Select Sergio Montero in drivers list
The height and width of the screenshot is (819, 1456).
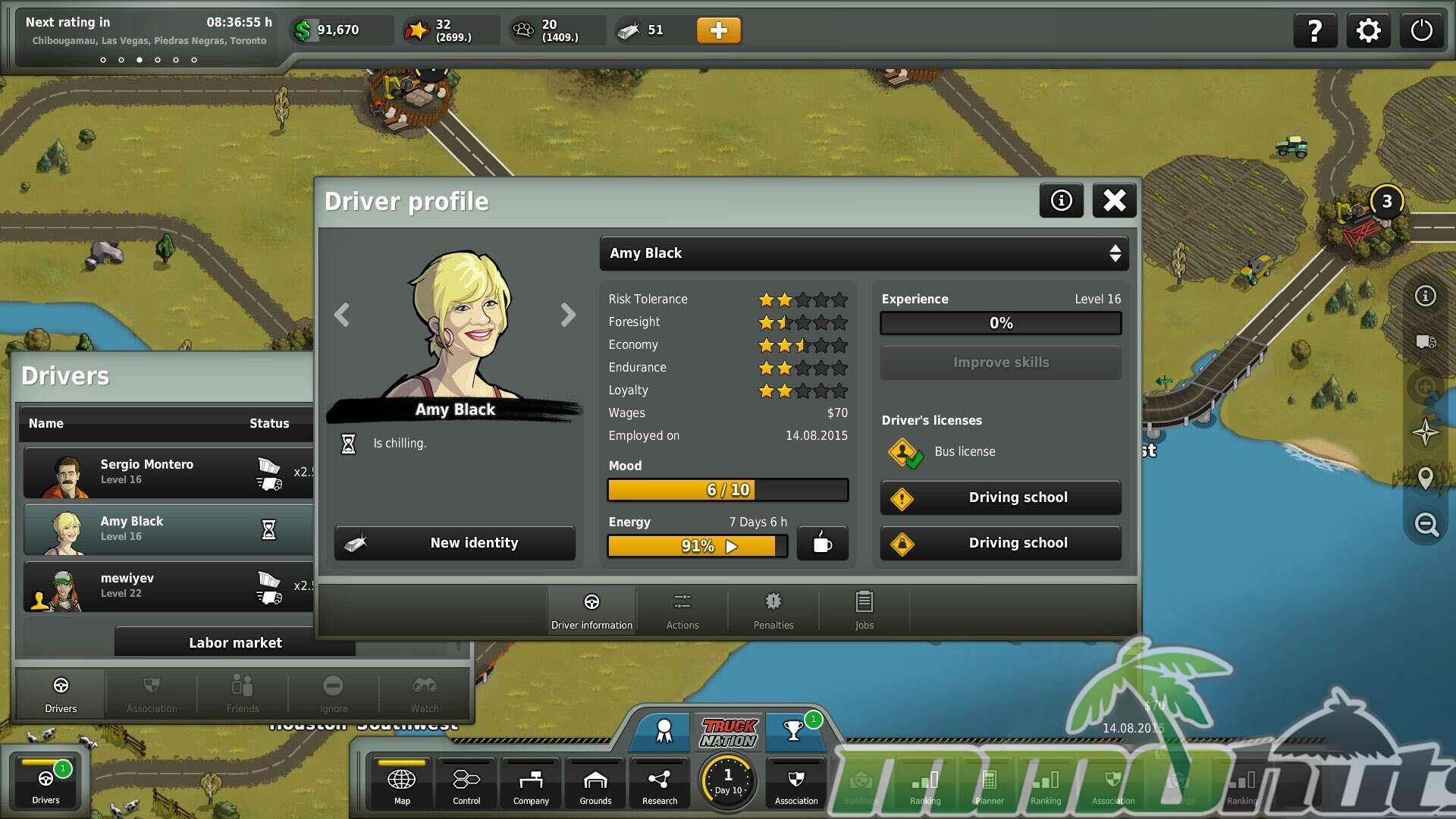click(168, 472)
